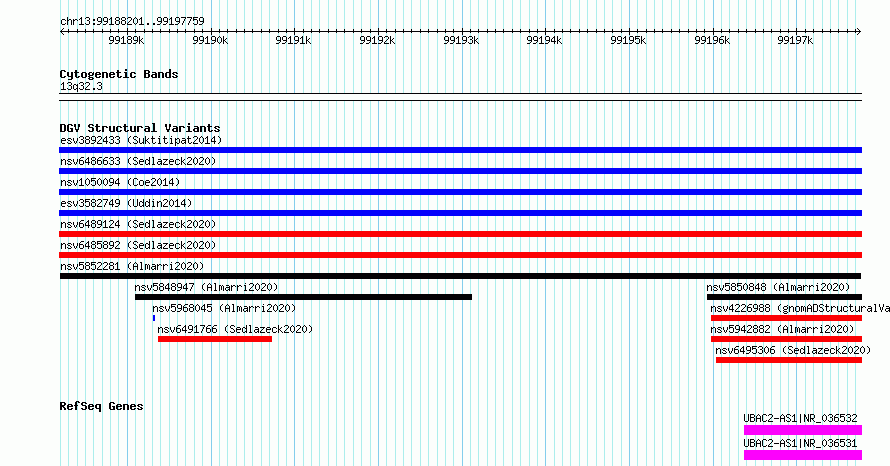Image resolution: width=890 pixels, height=466 pixels.
Task: Click the 99196k ruler tick label
Action: tap(712, 40)
